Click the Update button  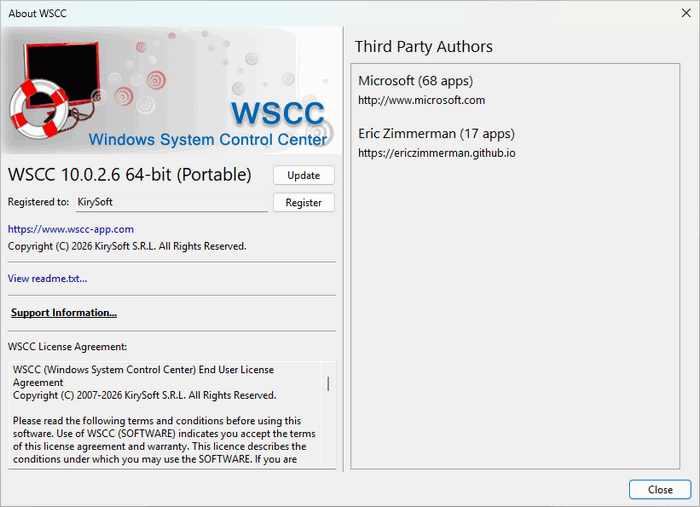tap(304, 175)
